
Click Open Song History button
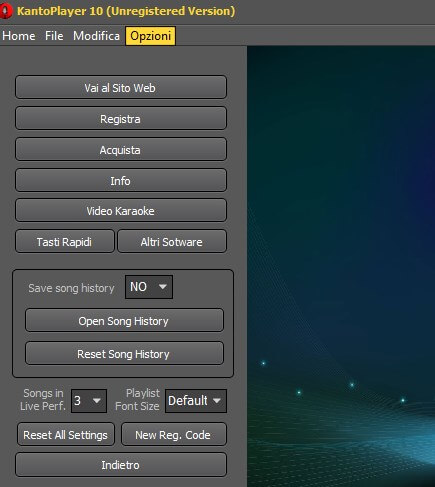point(124,320)
